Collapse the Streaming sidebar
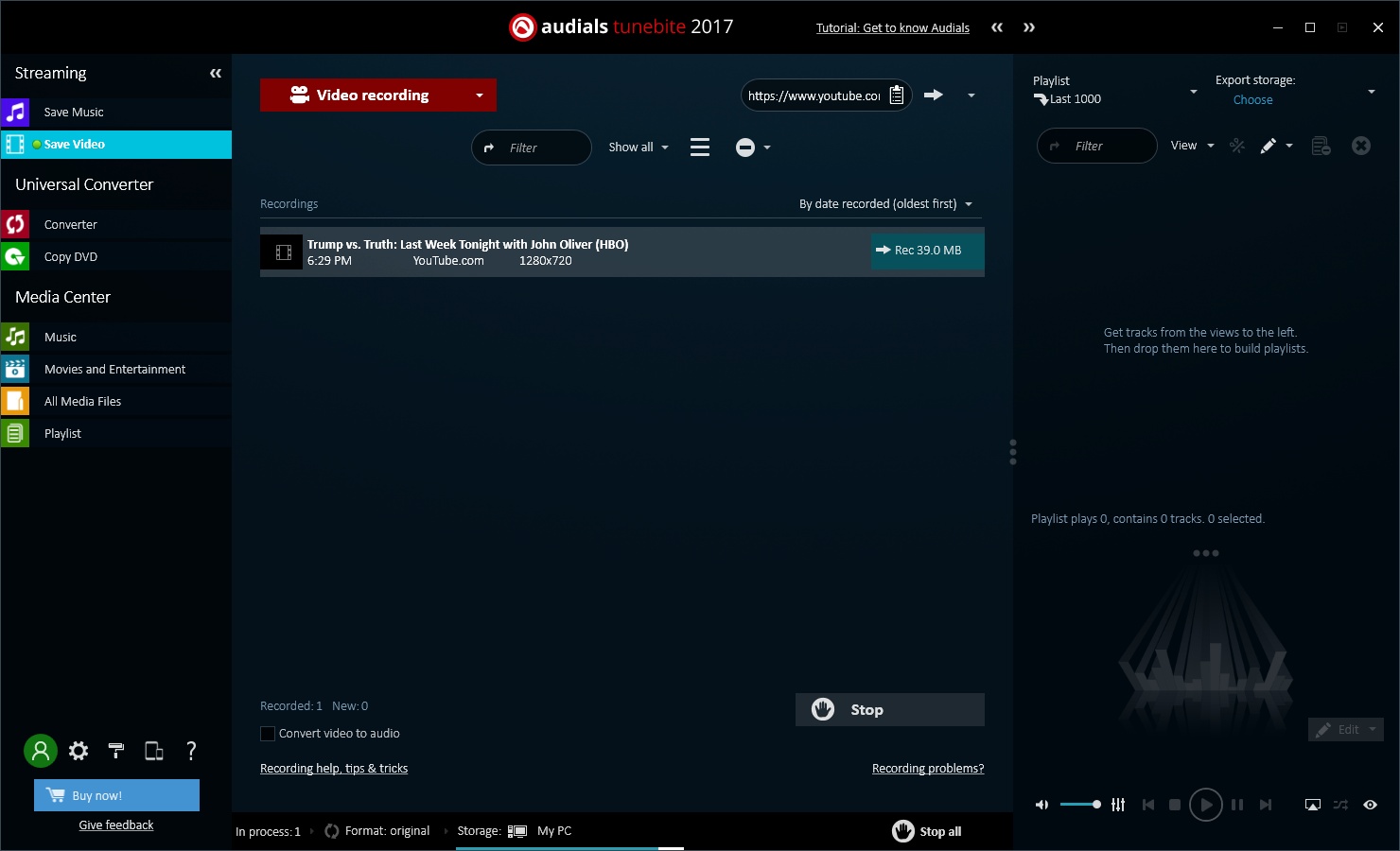Image resolution: width=1400 pixels, height=851 pixels. coord(216,73)
